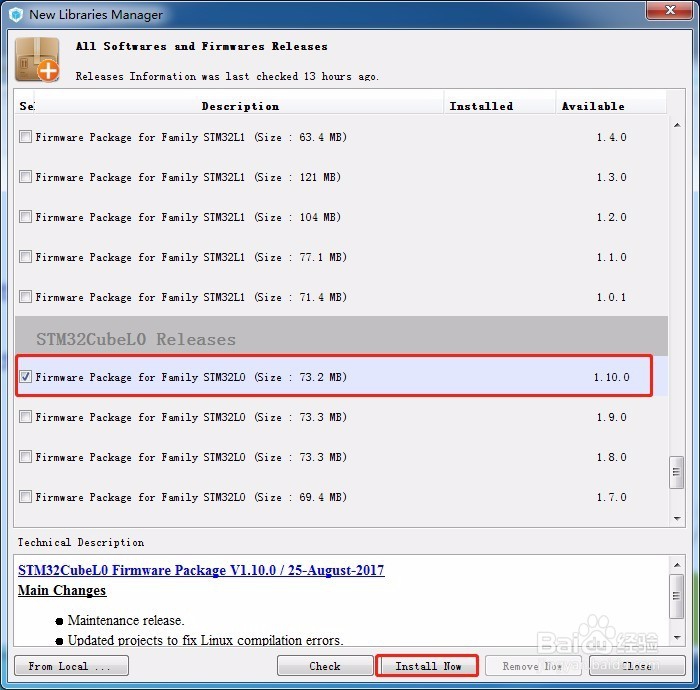
Task: Click the package list scroll down arrow
Action: point(677,518)
